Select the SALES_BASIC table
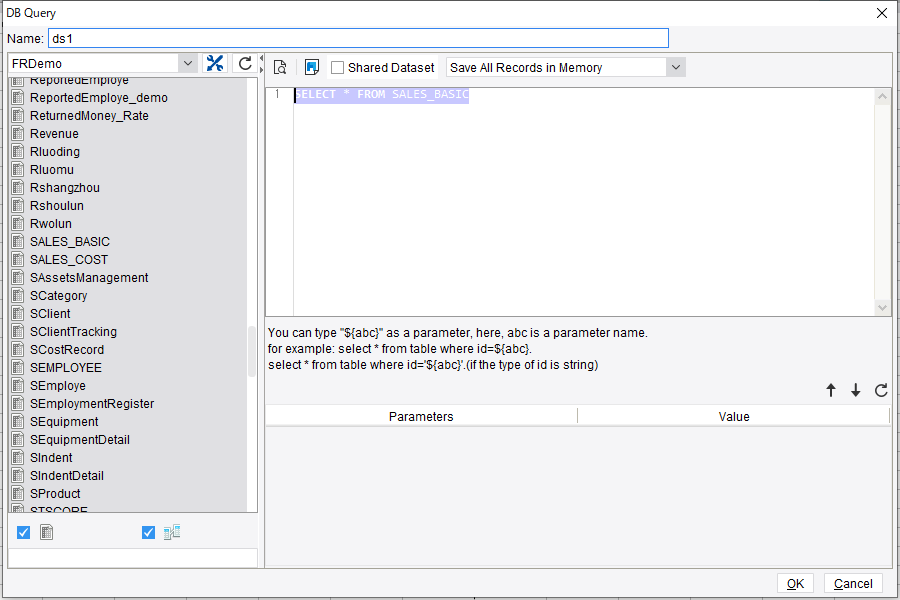The height and width of the screenshot is (600, 900). 69,241
